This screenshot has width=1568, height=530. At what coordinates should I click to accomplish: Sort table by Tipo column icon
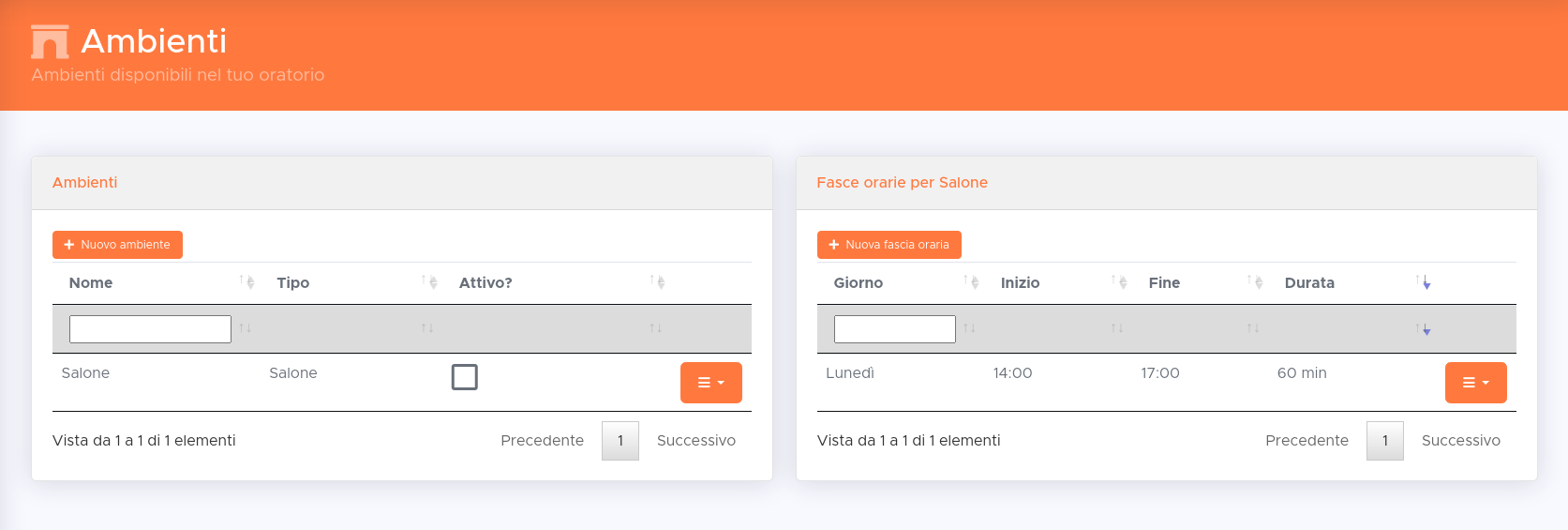coord(429,282)
